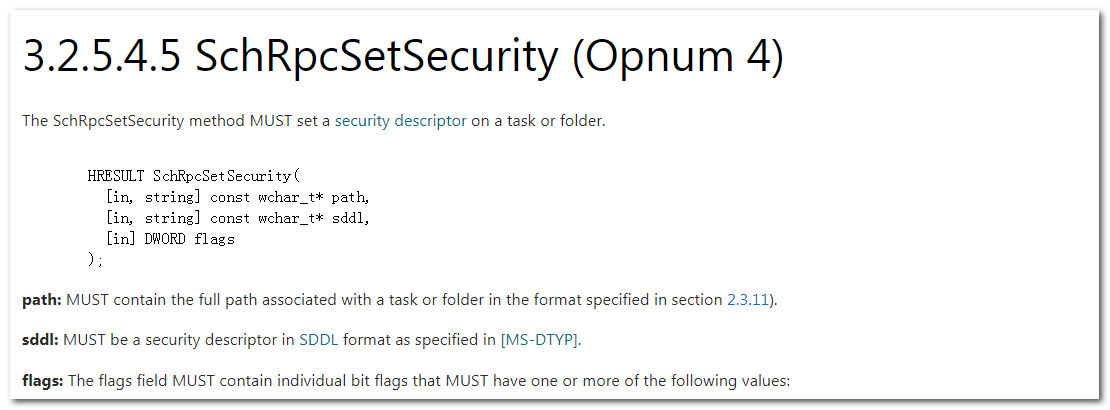Click the 3.2.5.4.5 SchRpcSetSecurity heading
Image resolution: width=1110 pixels, height=410 pixels.
pos(404,56)
